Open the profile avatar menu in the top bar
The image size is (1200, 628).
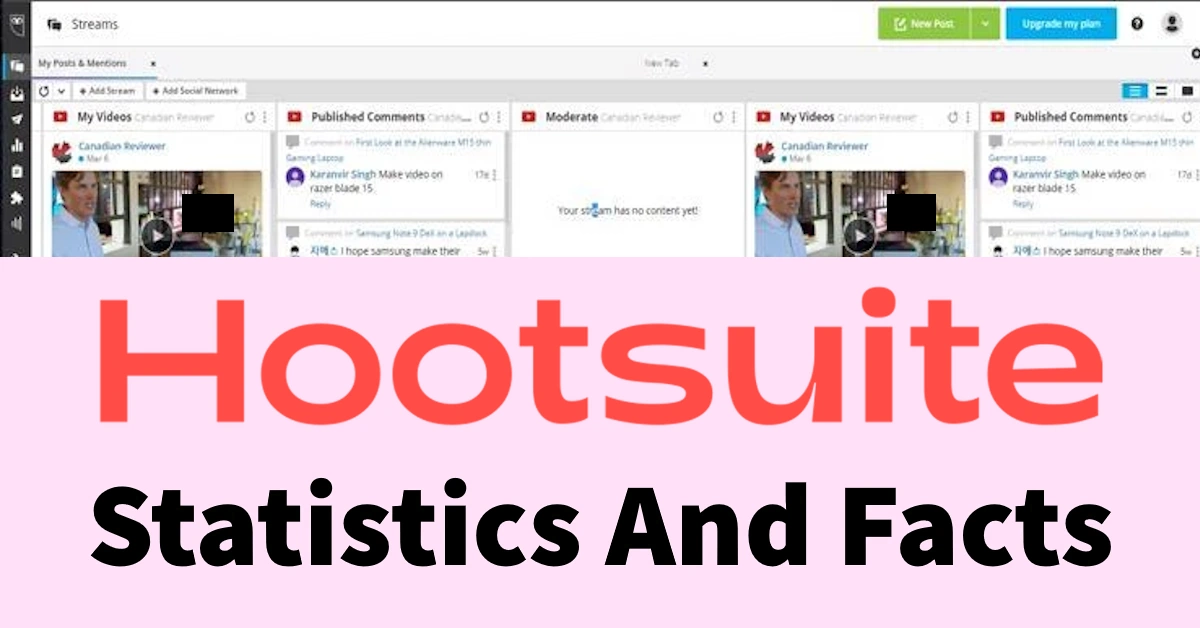point(1172,23)
